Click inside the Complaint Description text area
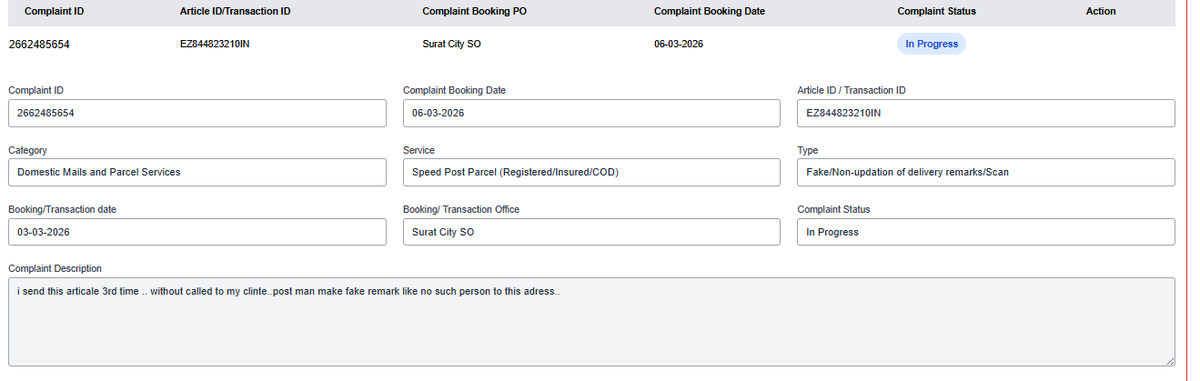The image size is (1200, 381). pos(591,322)
